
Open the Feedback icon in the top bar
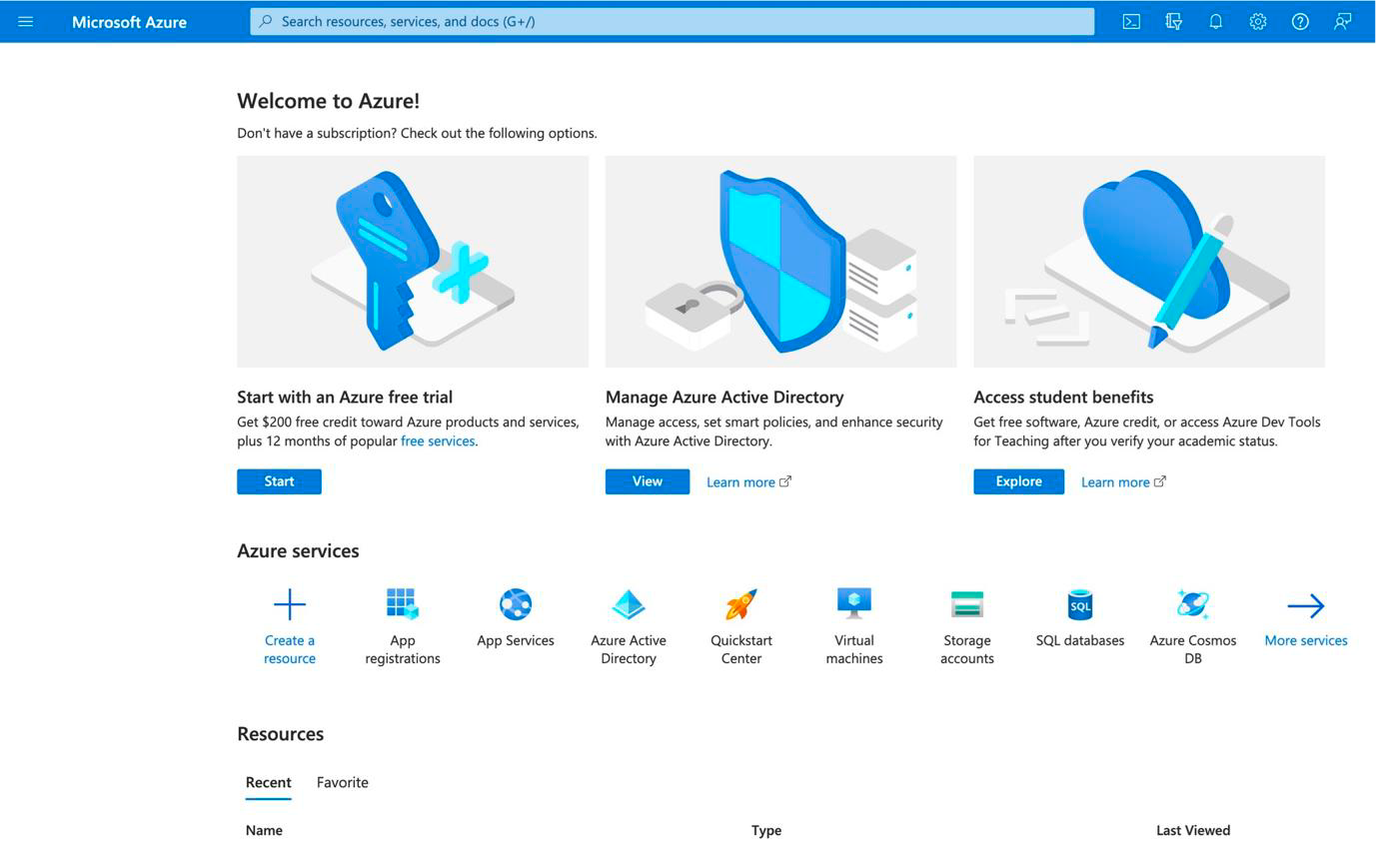click(x=1342, y=21)
